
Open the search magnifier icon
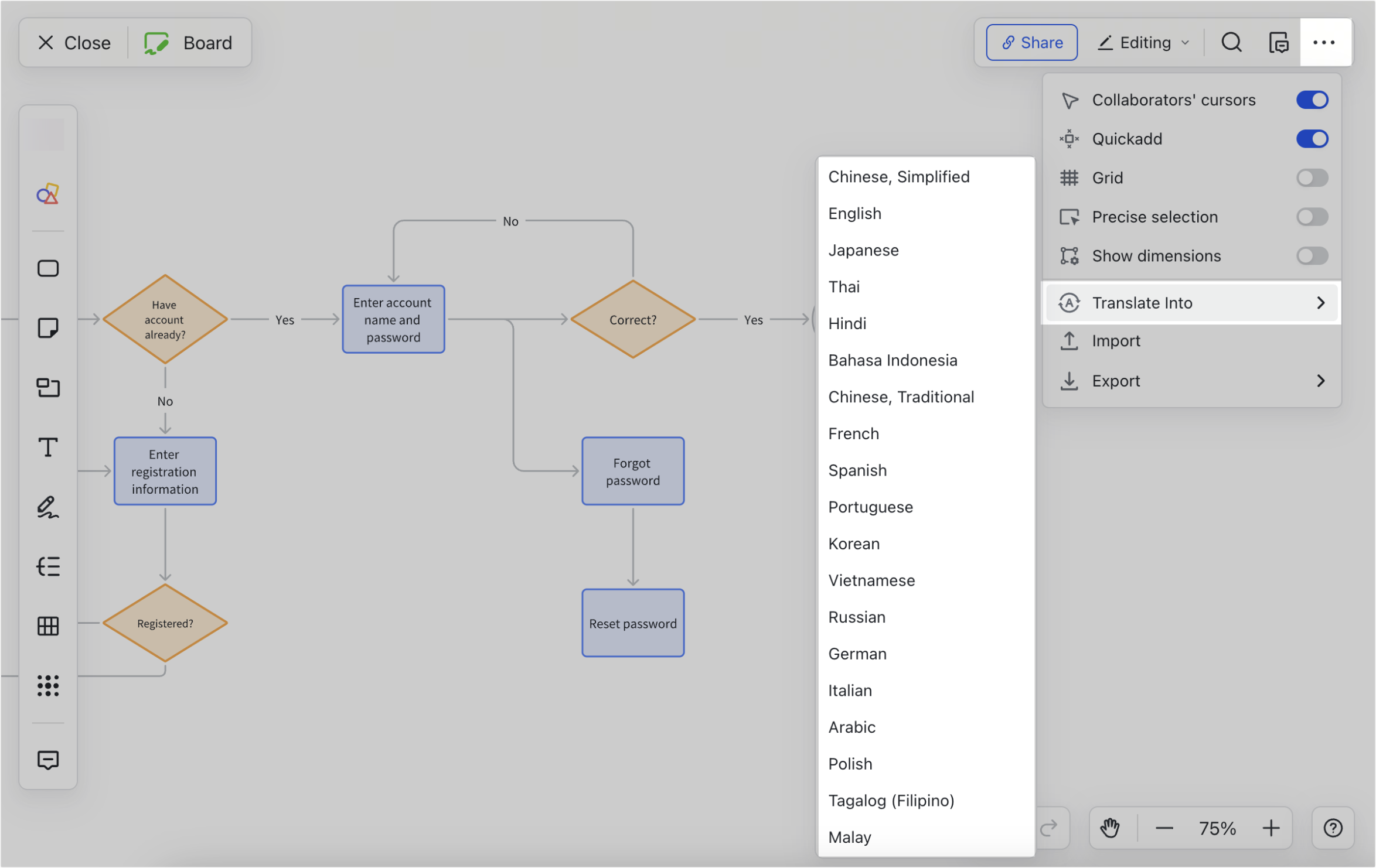tap(1231, 42)
